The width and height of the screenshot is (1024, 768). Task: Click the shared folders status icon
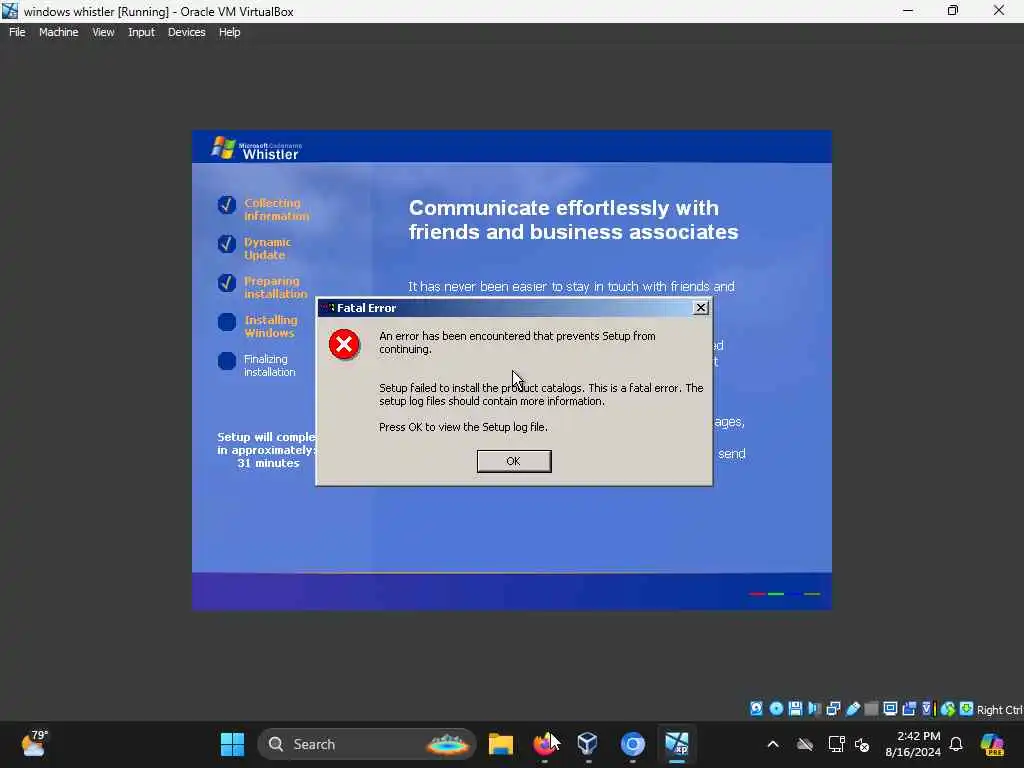click(871, 709)
